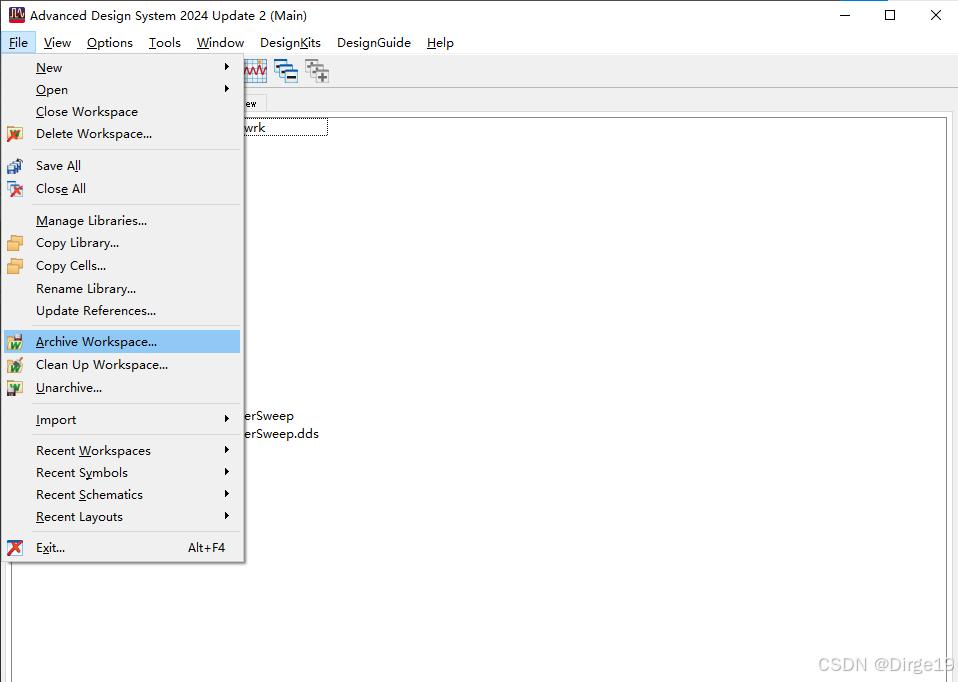Open Data Display window toolbar icon
958x682 pixels.
[255, 72]
